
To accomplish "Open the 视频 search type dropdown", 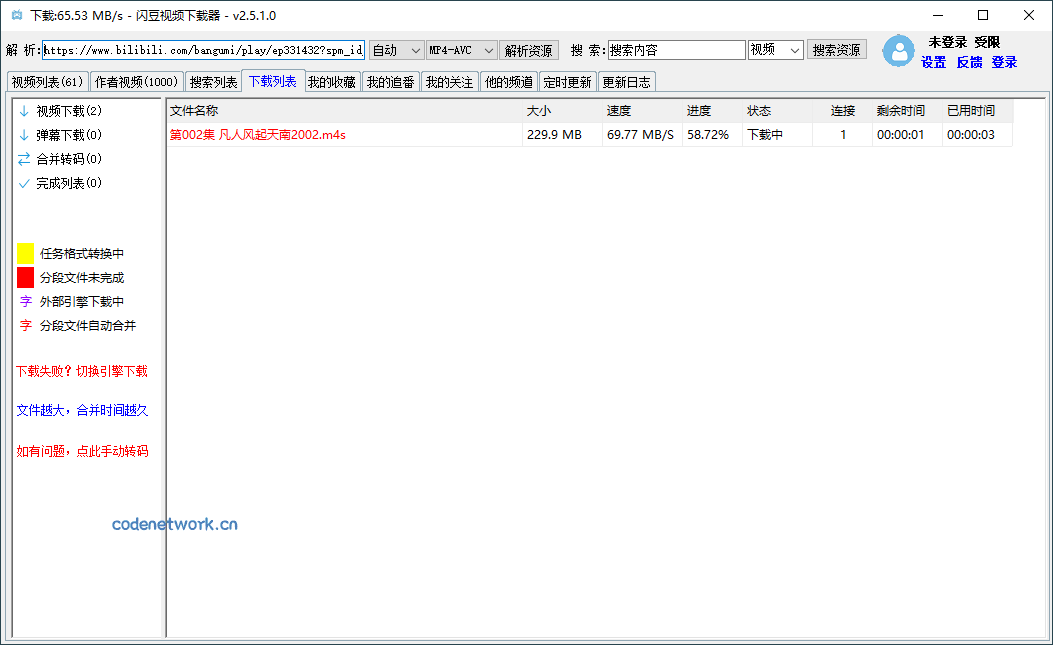I will 775,48.
